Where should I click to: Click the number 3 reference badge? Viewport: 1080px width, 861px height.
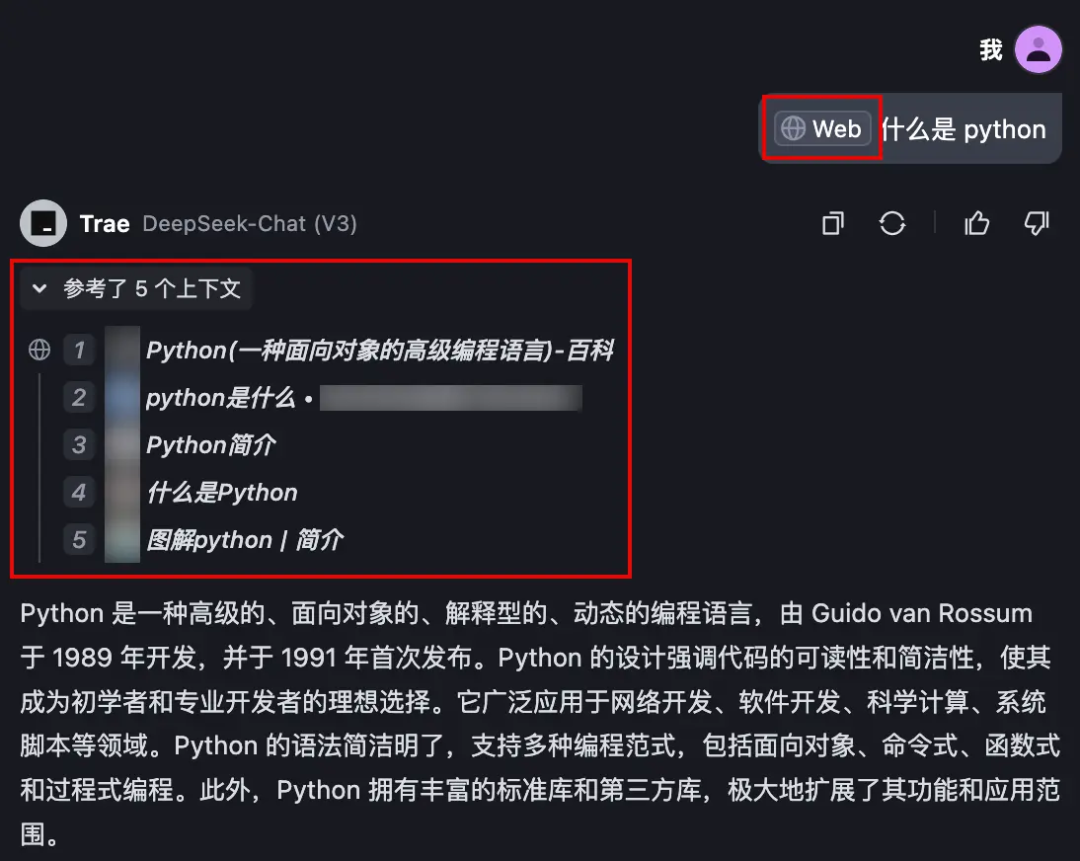click(x=79, y=445)
